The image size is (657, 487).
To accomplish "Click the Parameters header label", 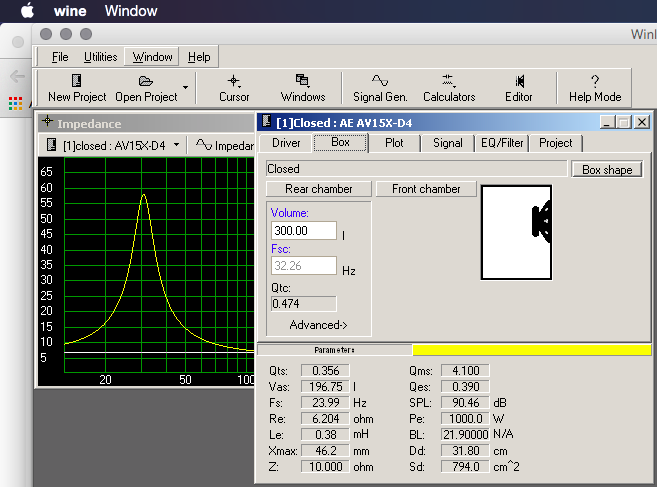I will click(334, 350).
